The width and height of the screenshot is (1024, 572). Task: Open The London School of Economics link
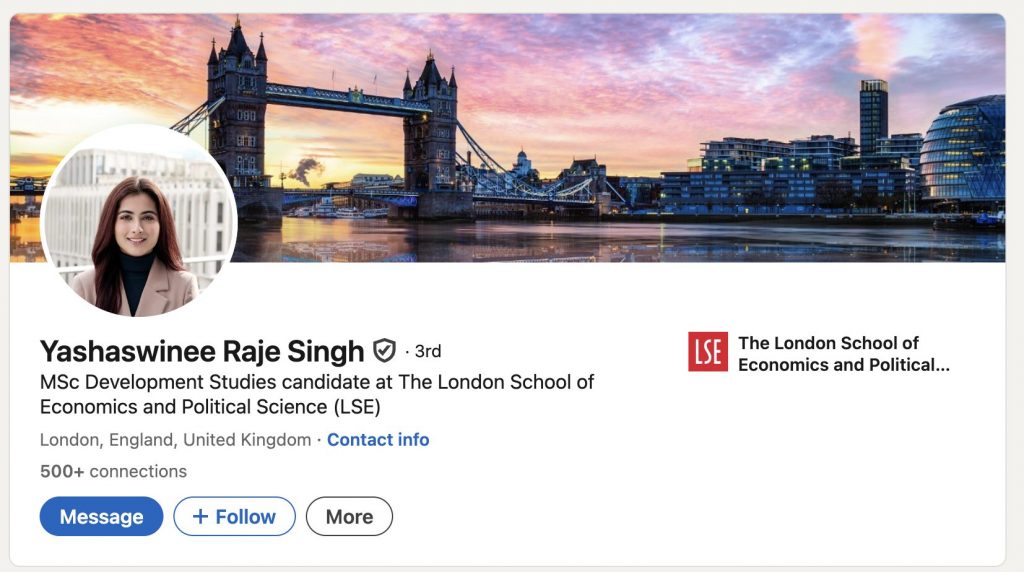point(843,354)
